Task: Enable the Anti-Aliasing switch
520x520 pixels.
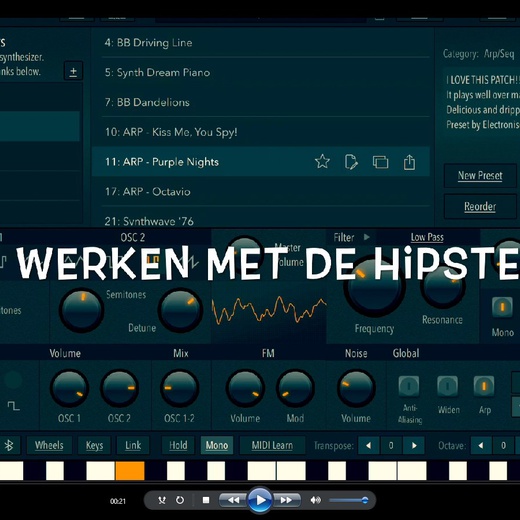Action: point(409,386)
